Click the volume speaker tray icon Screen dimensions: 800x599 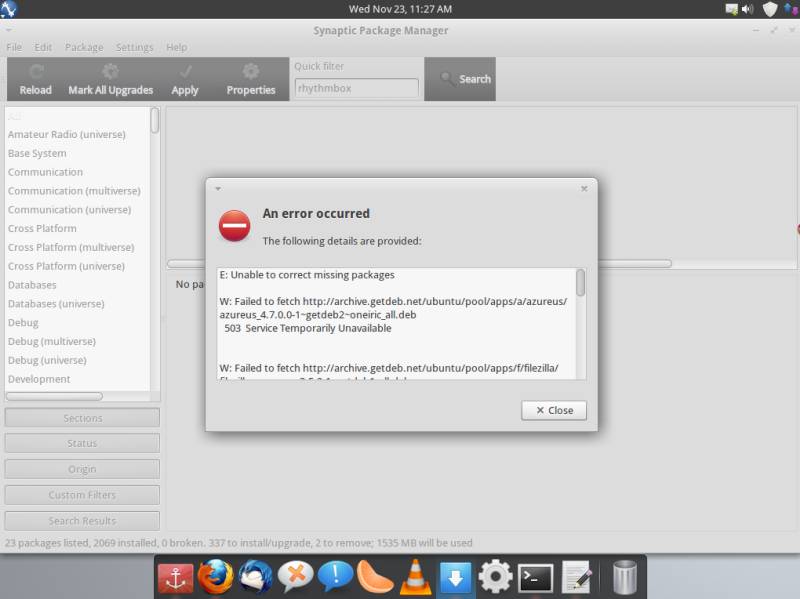(747, 9)
